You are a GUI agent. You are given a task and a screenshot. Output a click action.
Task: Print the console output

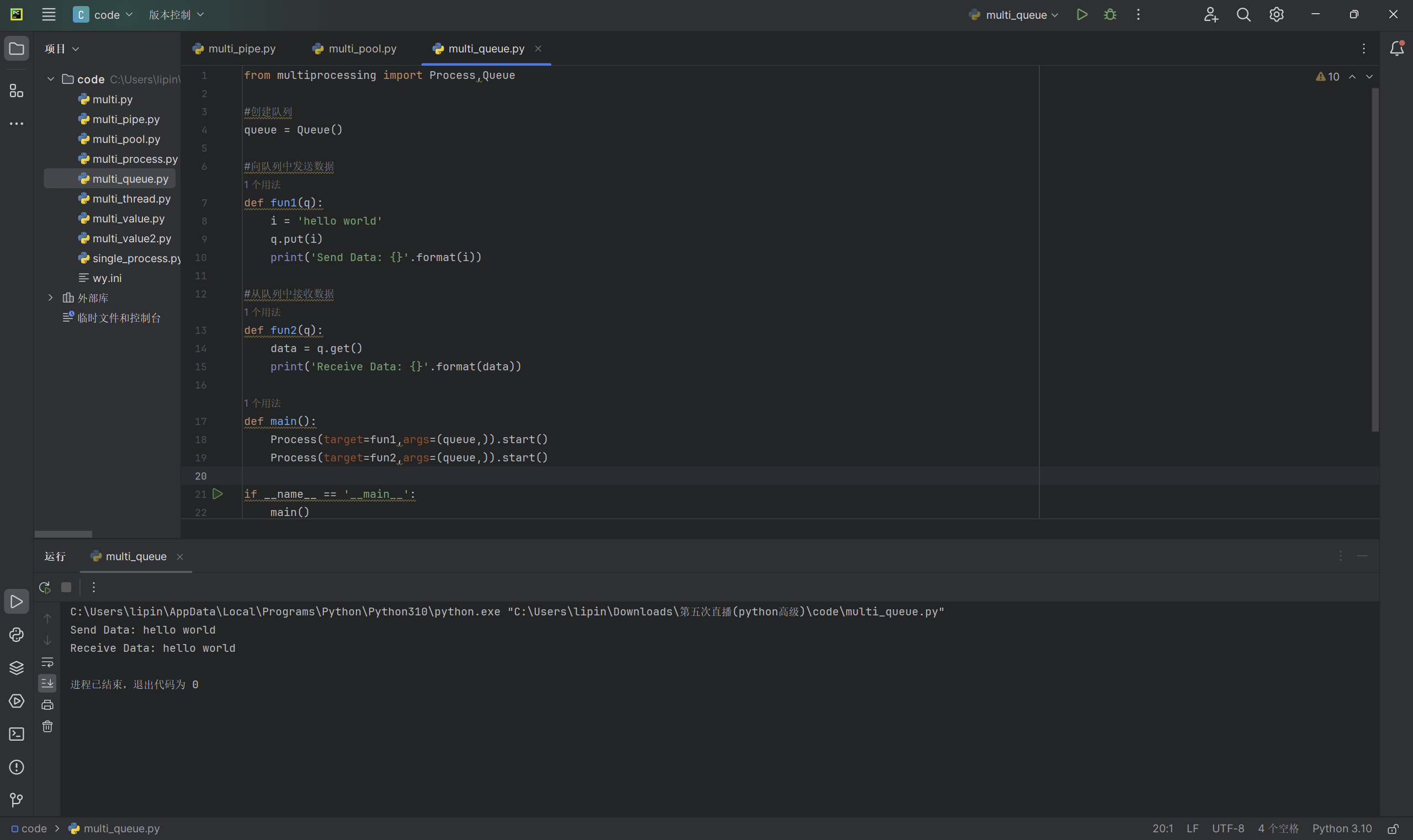[x=47, y=705]
